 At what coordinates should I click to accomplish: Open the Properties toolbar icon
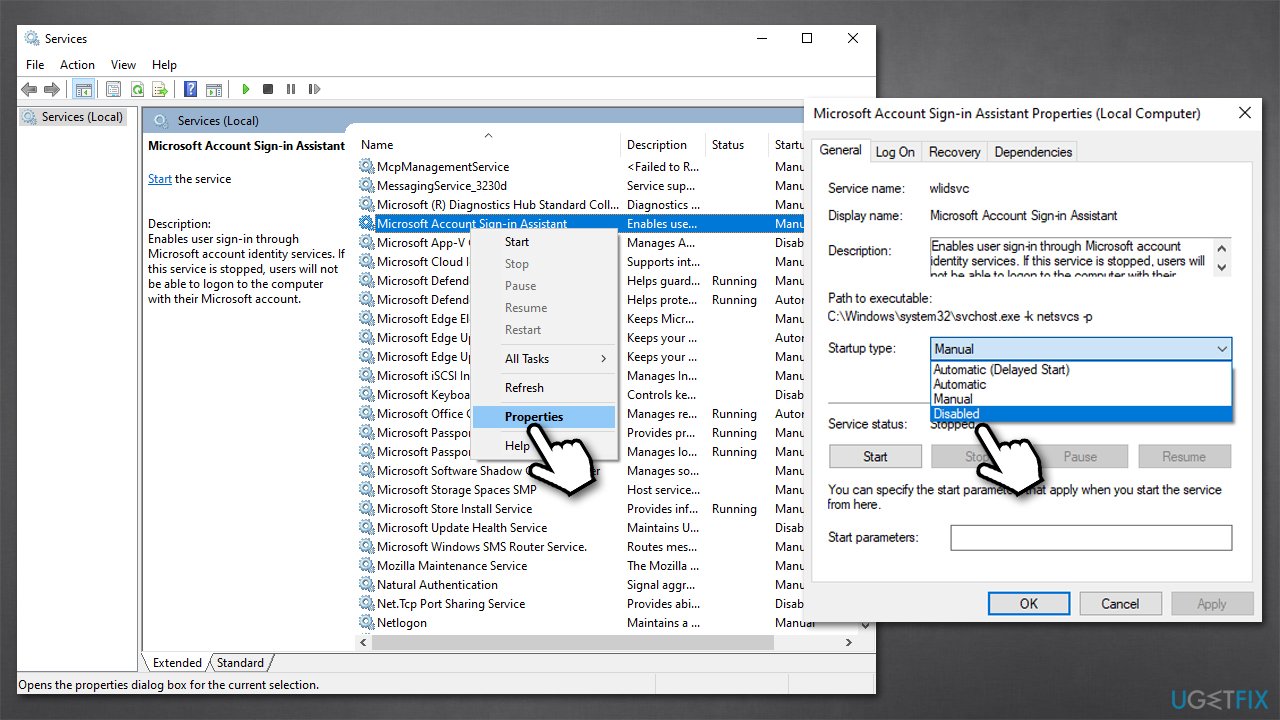point(113,89)
